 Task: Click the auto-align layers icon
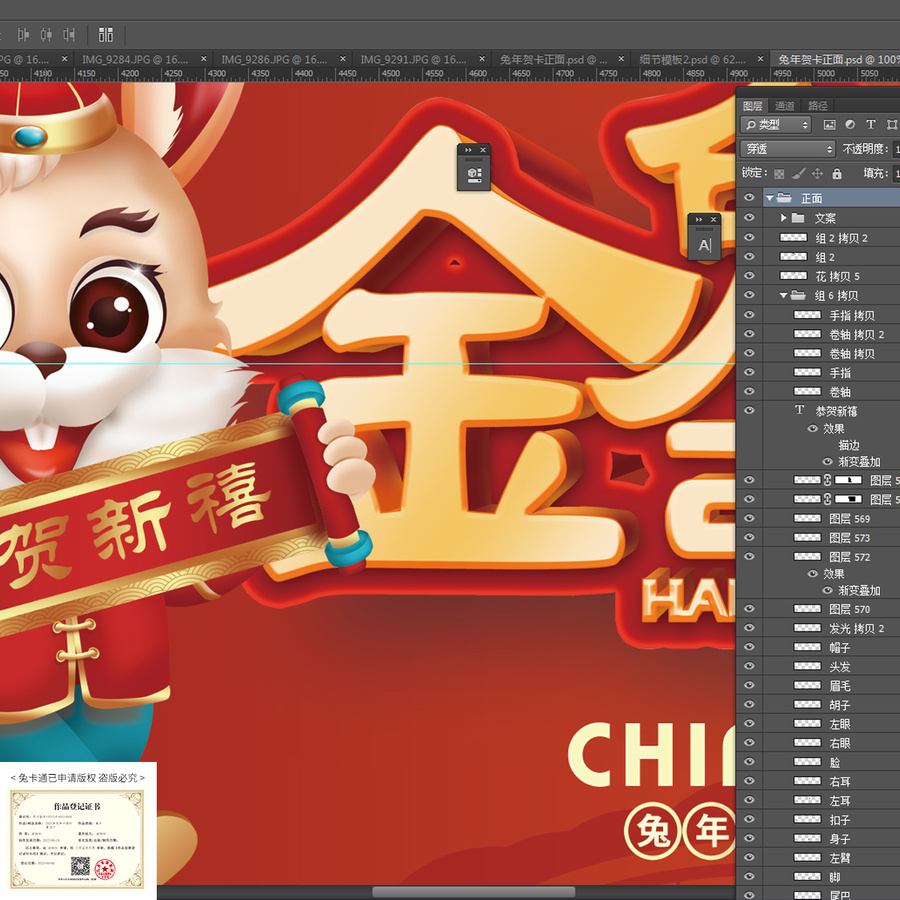pyautogui.click(x=106, y=35)
